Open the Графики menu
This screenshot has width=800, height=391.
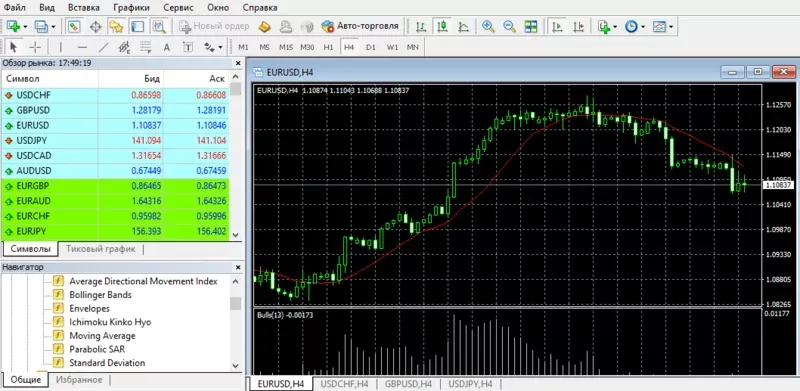pyautogui.click(x=132, y=8)
